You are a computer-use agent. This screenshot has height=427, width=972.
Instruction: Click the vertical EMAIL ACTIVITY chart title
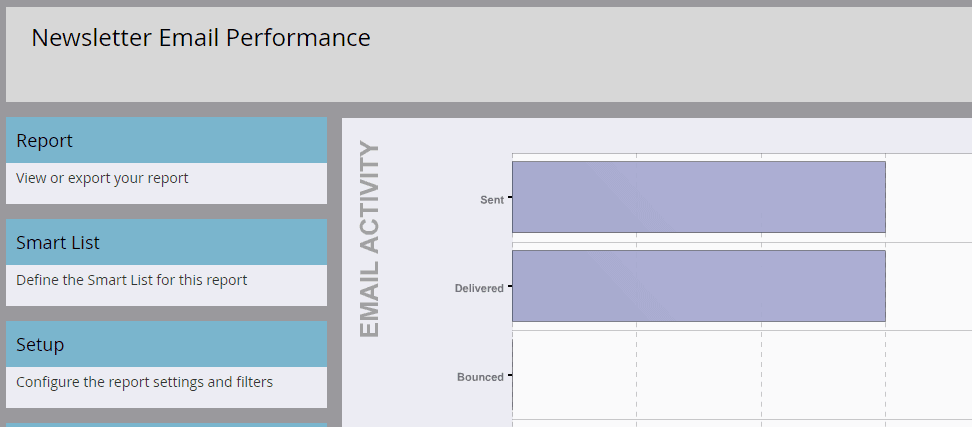(370, 240)
